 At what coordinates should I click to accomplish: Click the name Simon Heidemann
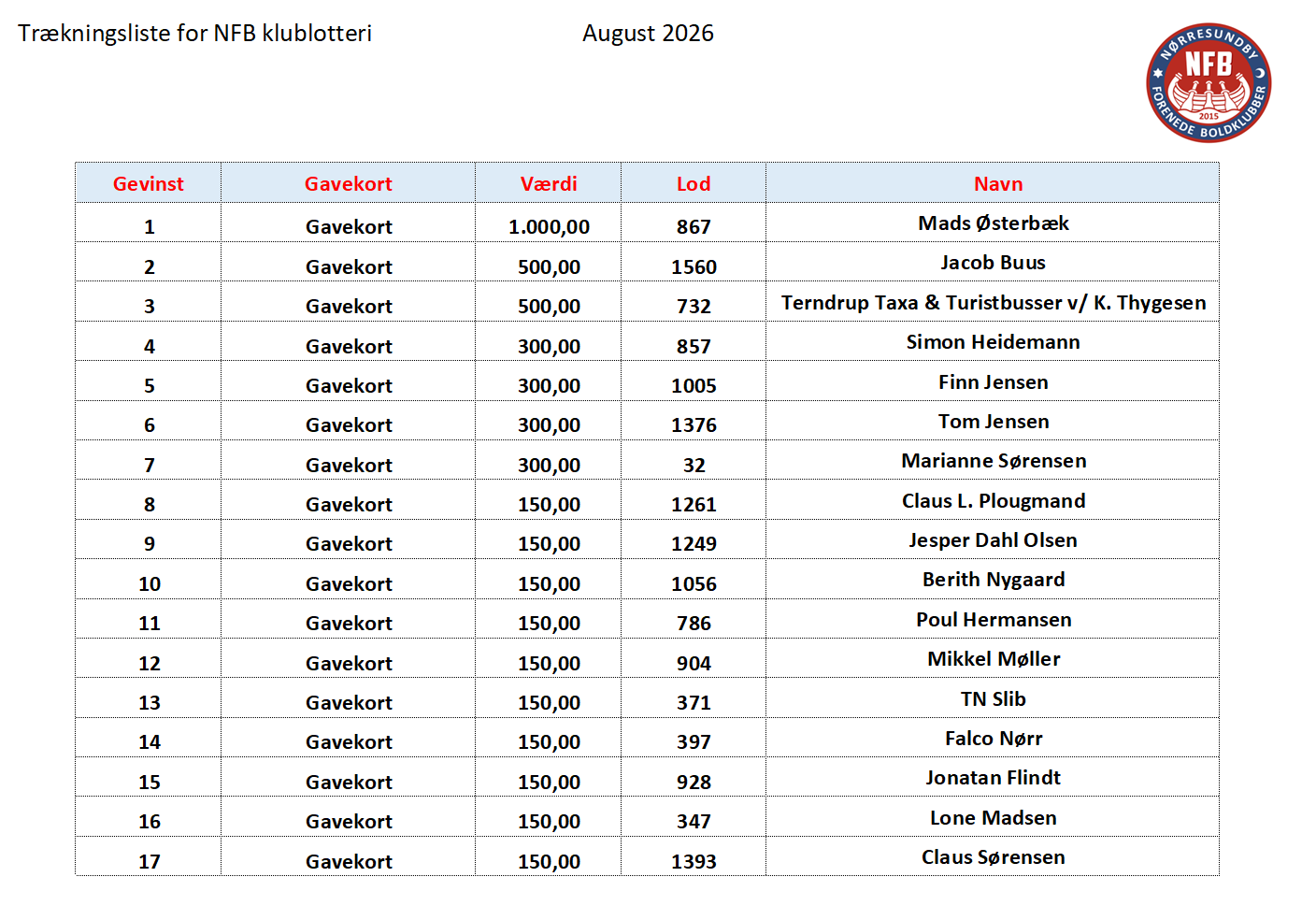pyautogui.click(x=993, y=342)
